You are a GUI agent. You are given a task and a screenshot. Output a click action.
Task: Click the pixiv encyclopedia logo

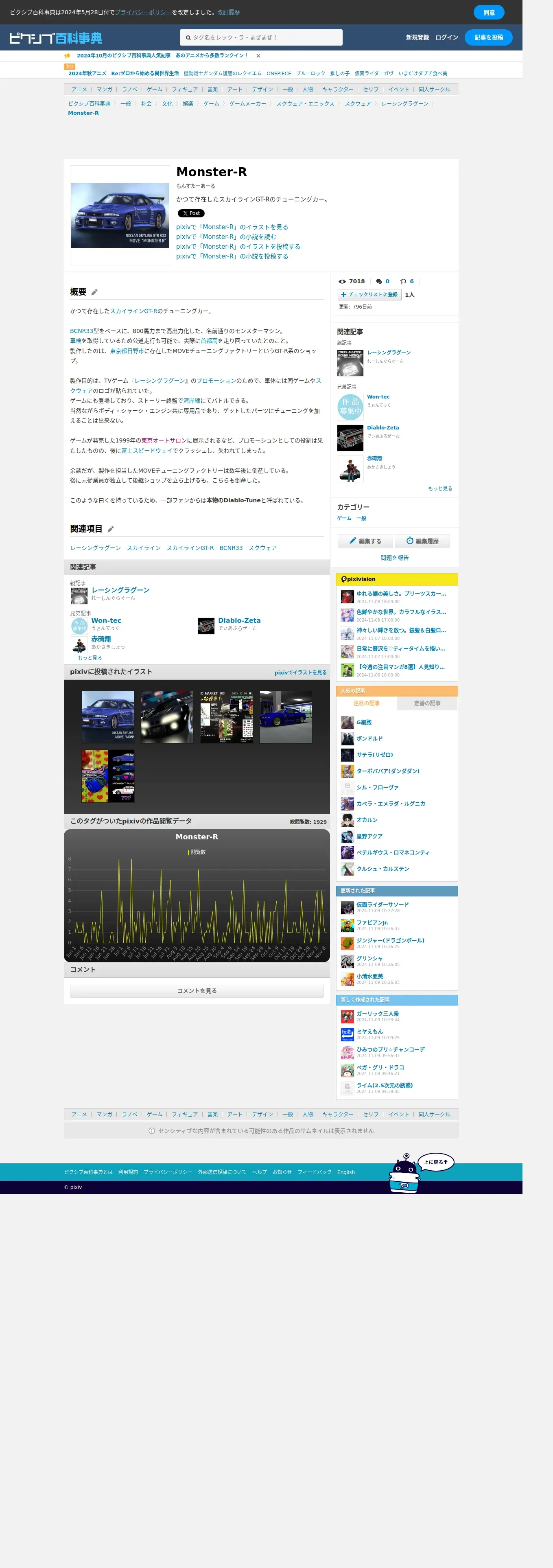point(56,38)
